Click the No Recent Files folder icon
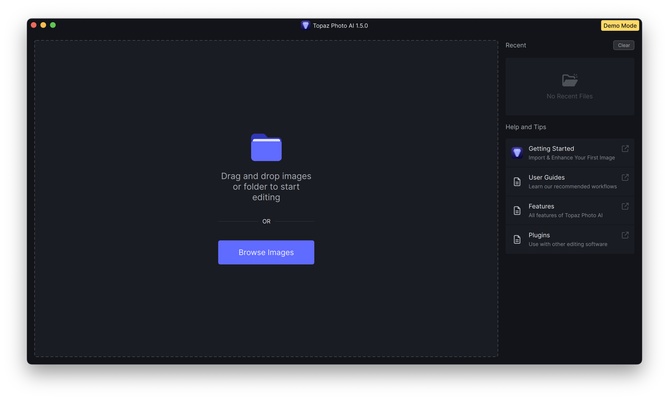669x400 pixels. point(569,80)
